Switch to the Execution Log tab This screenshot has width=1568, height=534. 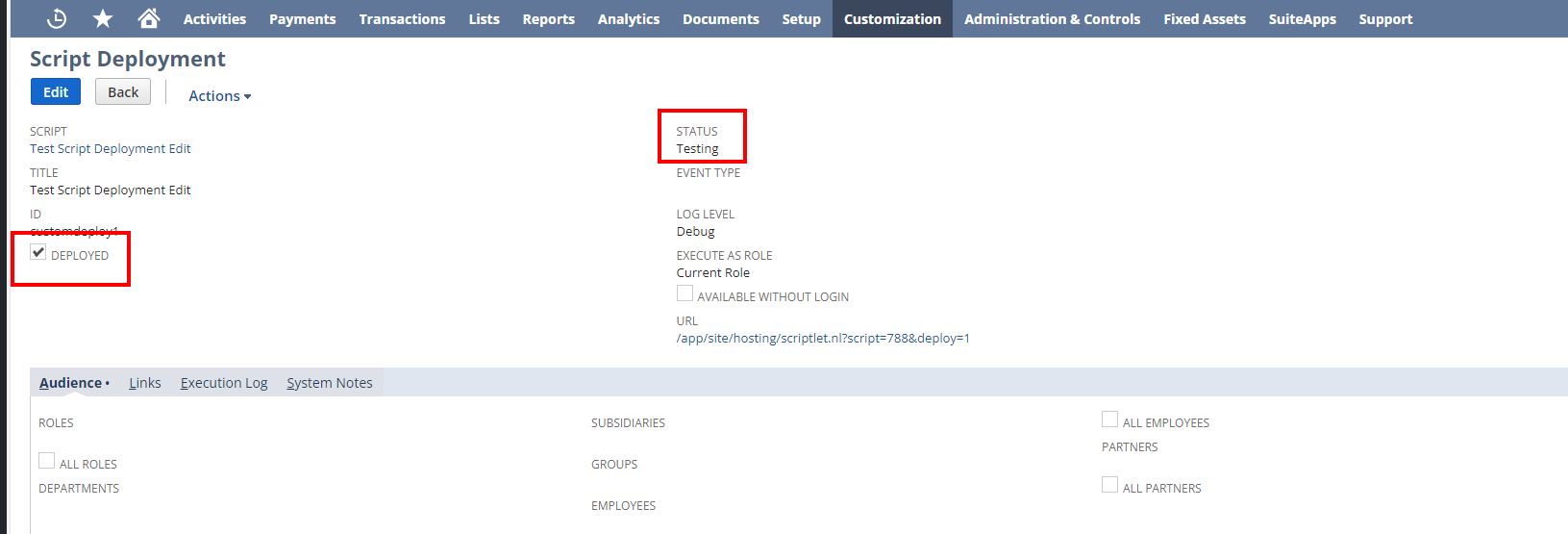(x=224, y=383)
